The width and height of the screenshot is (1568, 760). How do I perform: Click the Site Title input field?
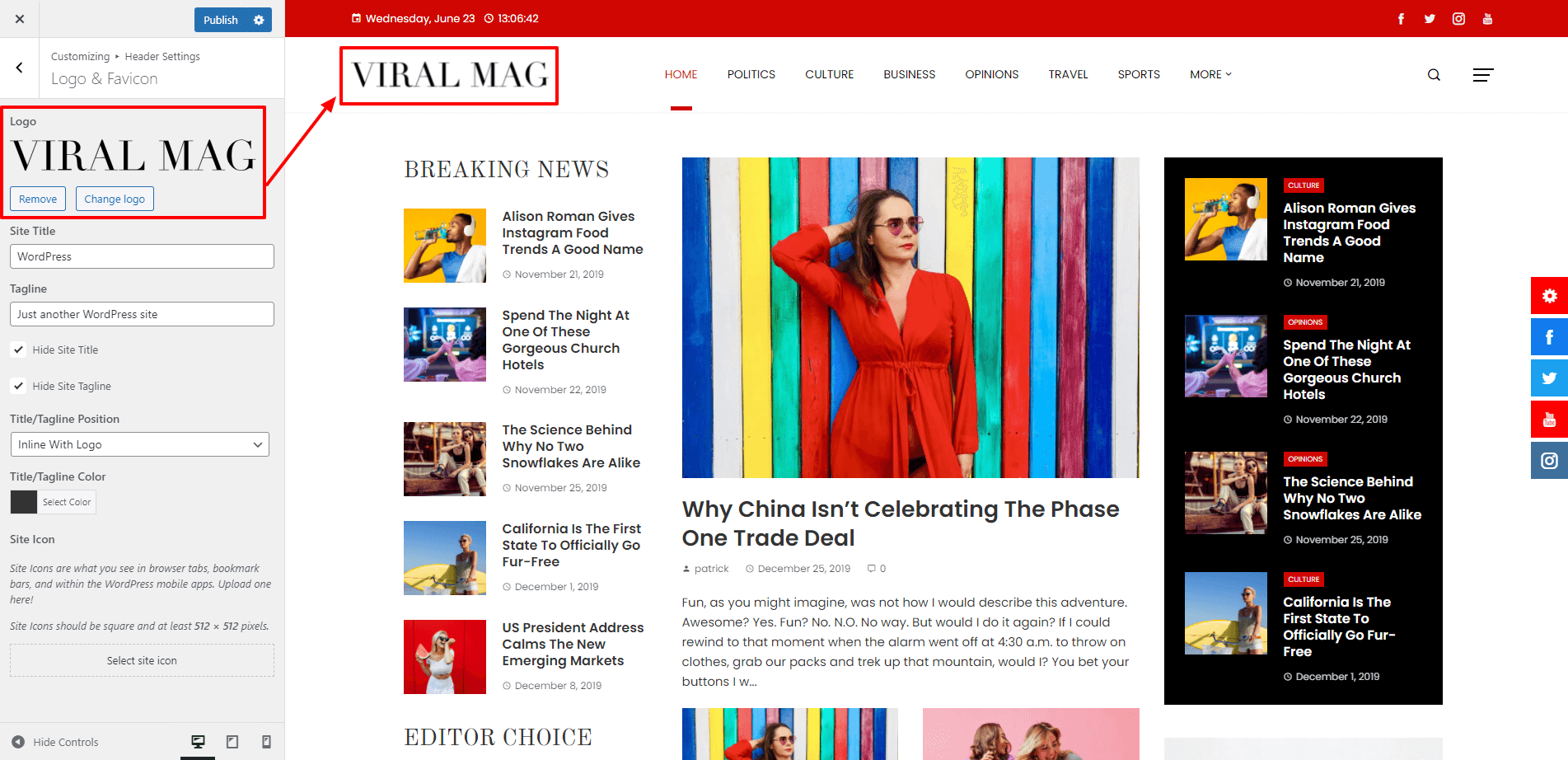[x=142, y=256]
